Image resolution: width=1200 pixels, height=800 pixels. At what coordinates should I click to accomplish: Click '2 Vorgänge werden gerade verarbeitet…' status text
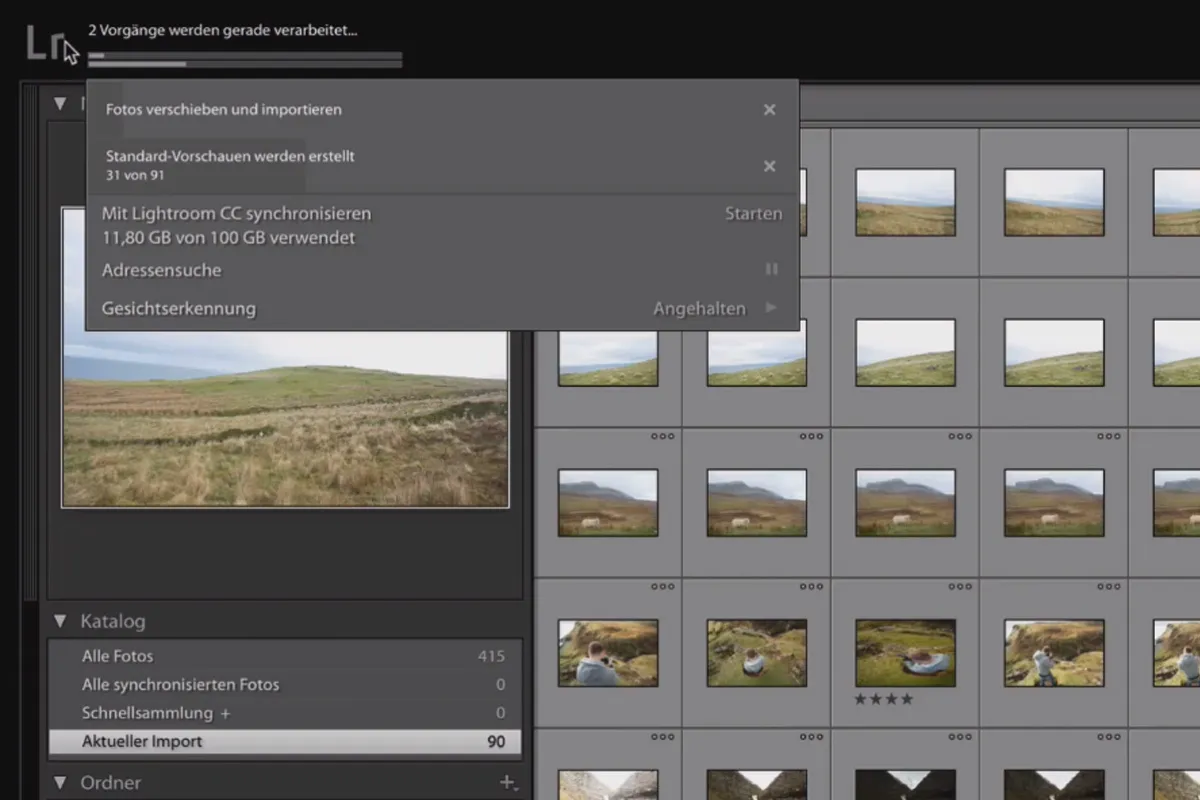(223, 30)
